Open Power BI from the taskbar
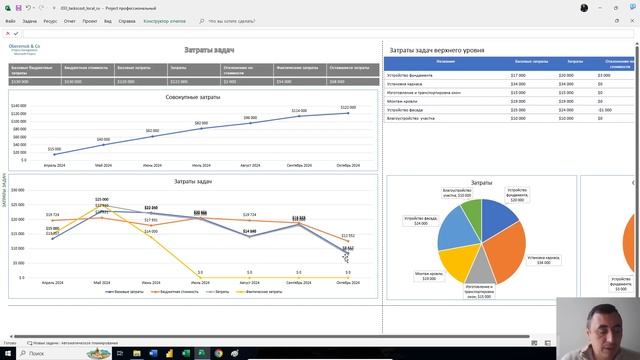 pyautogui.click(x=169, y=353)
